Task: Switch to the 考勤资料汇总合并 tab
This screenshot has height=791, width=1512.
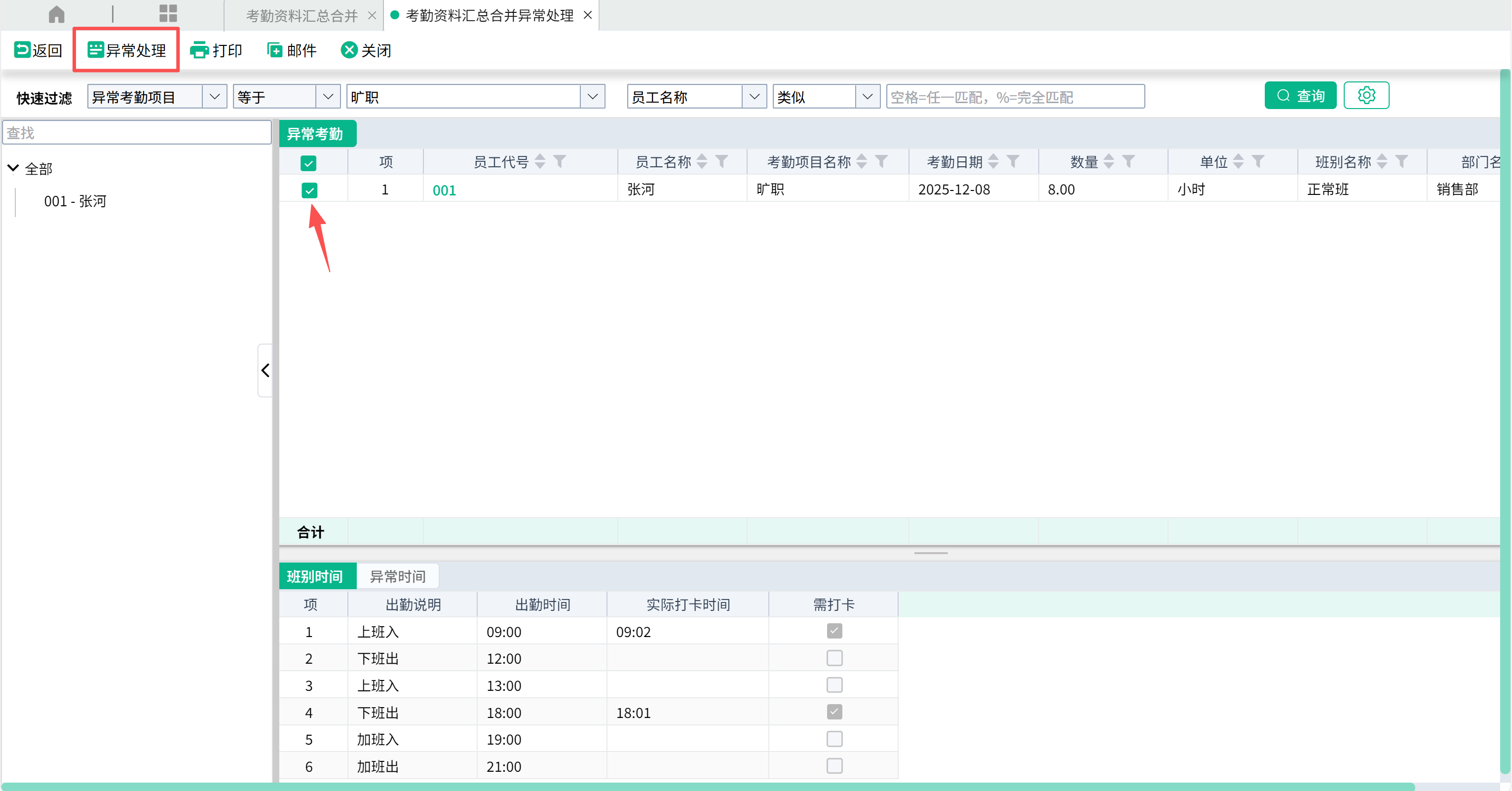Action: [x=302, y=15]
